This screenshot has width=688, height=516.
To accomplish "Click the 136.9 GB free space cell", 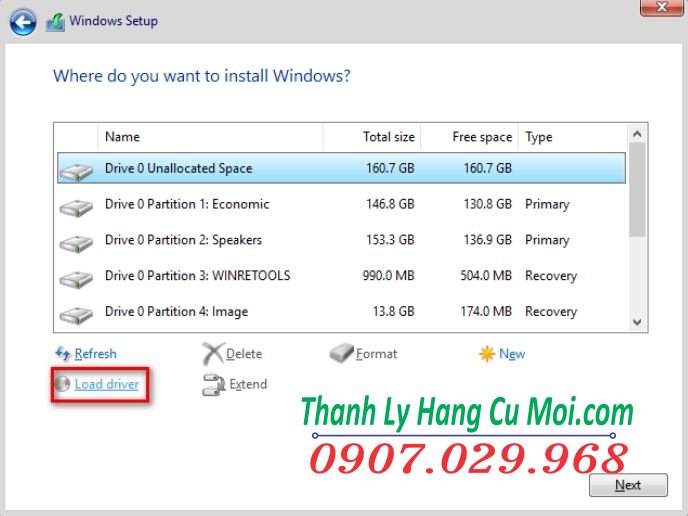I will click(487, 240).
